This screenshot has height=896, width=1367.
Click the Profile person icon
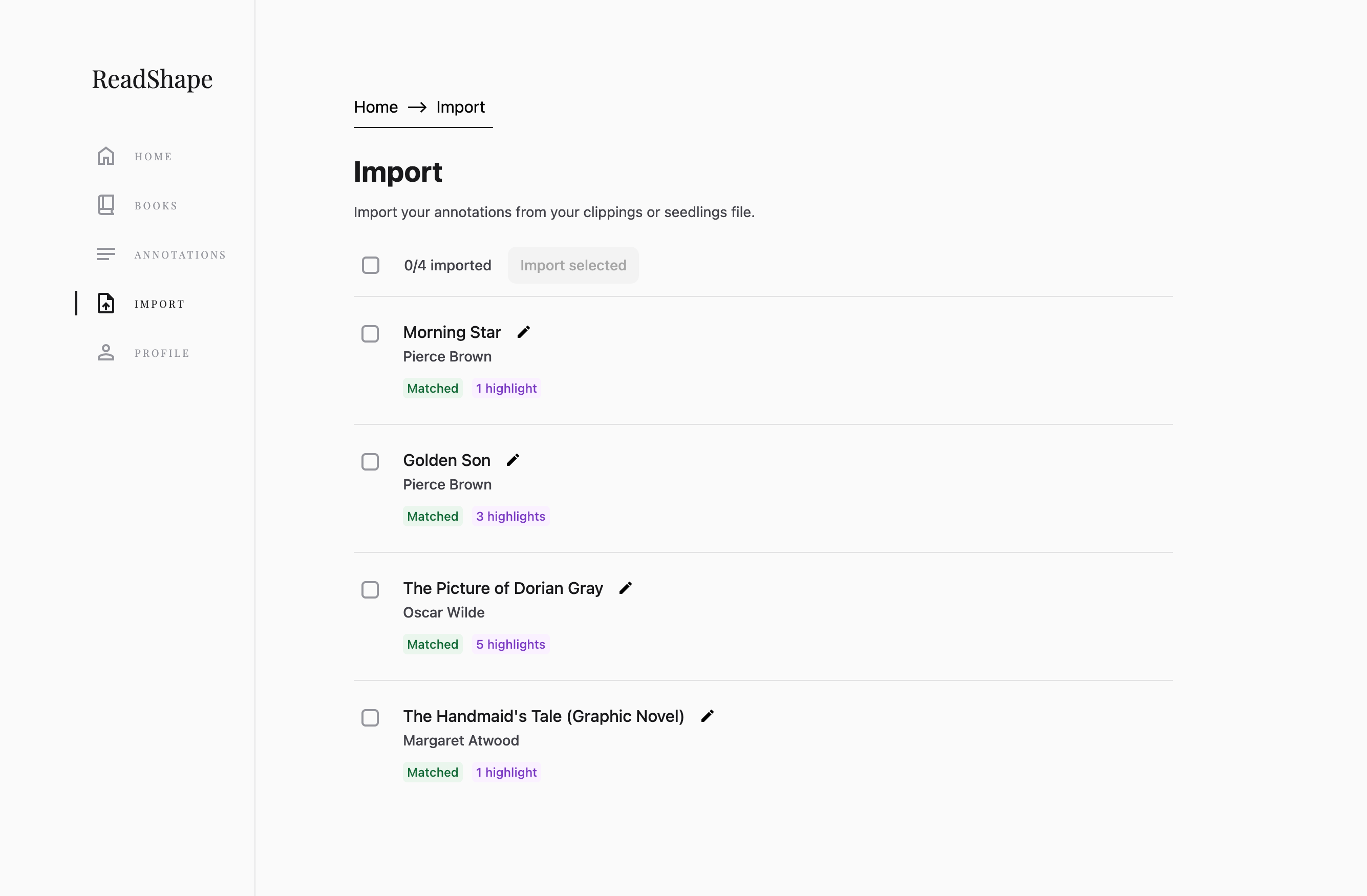[105, 353]
